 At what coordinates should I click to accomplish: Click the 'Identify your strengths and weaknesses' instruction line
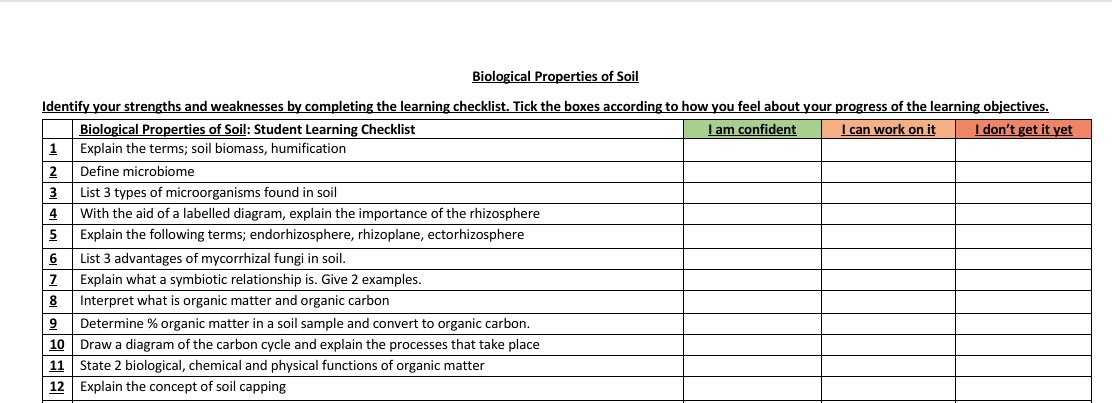pos(545,107)
